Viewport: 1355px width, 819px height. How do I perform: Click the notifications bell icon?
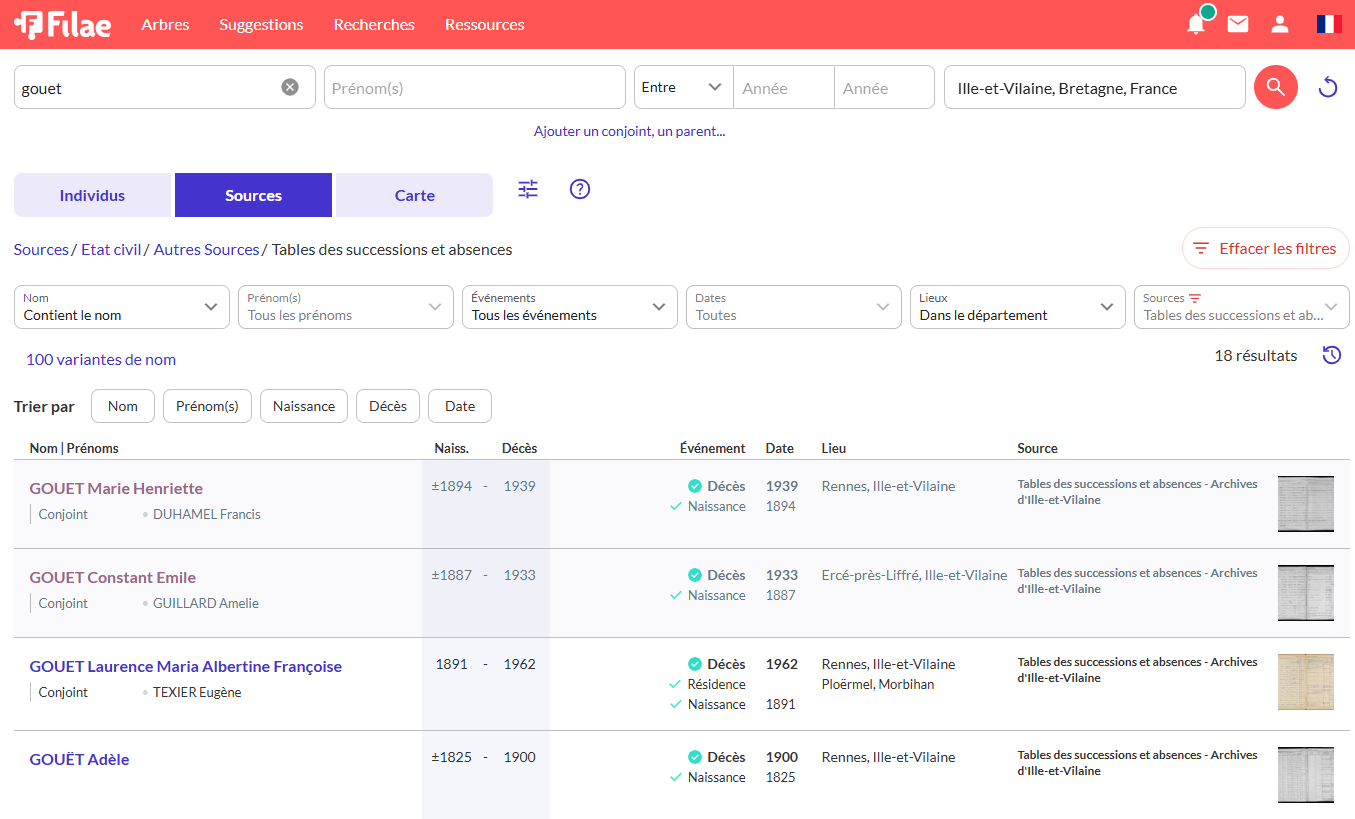(x=1196, y=25)
